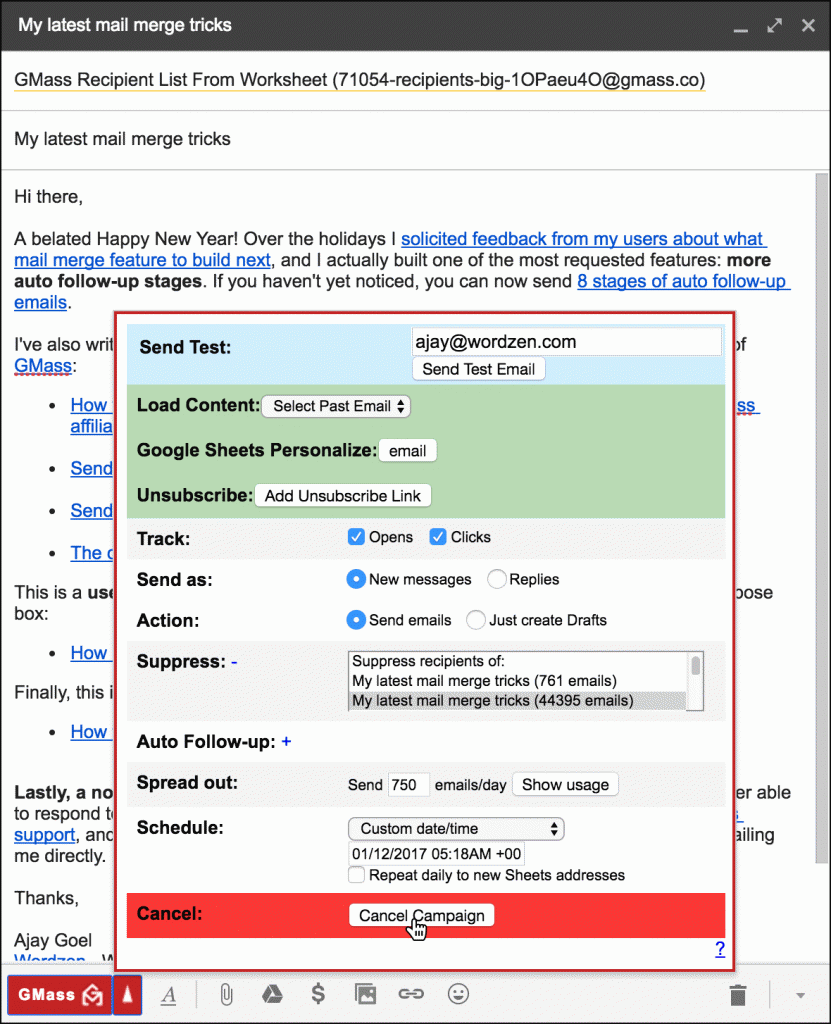Expand Auto Follow-up with plus sign

pyautogui.click(x=286, y=742)
